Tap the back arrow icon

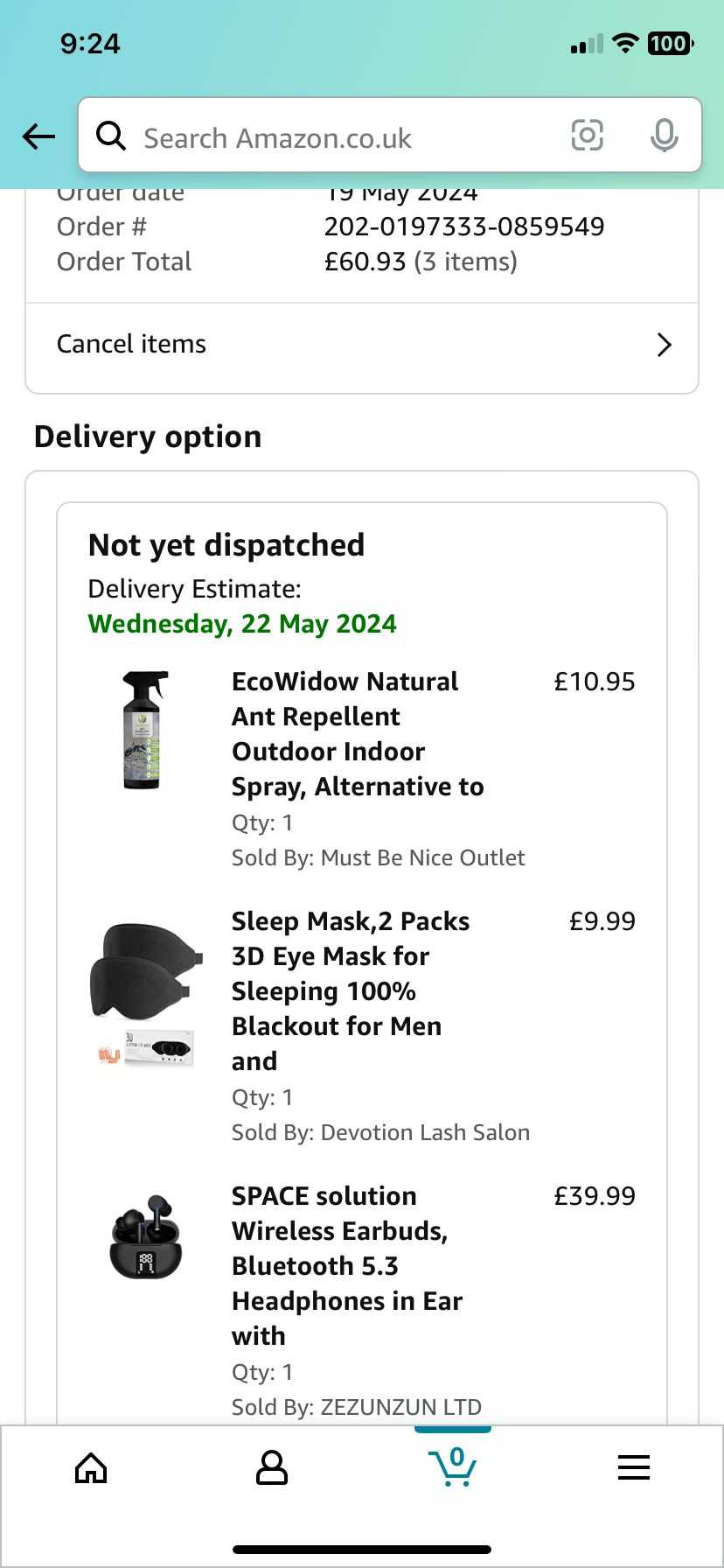pyautogui.click(x=38, y=136)
